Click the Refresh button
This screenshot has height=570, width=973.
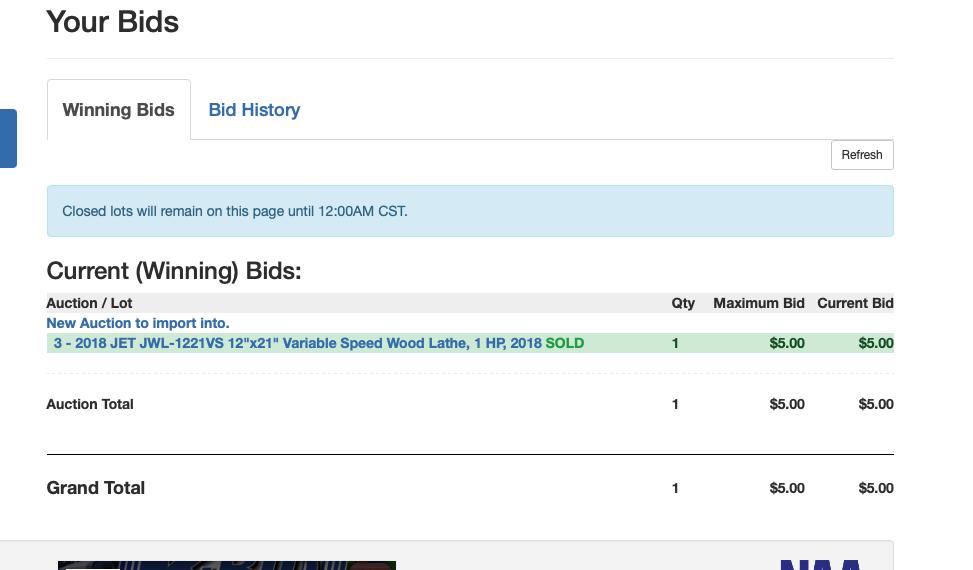[x=862, y=155]
